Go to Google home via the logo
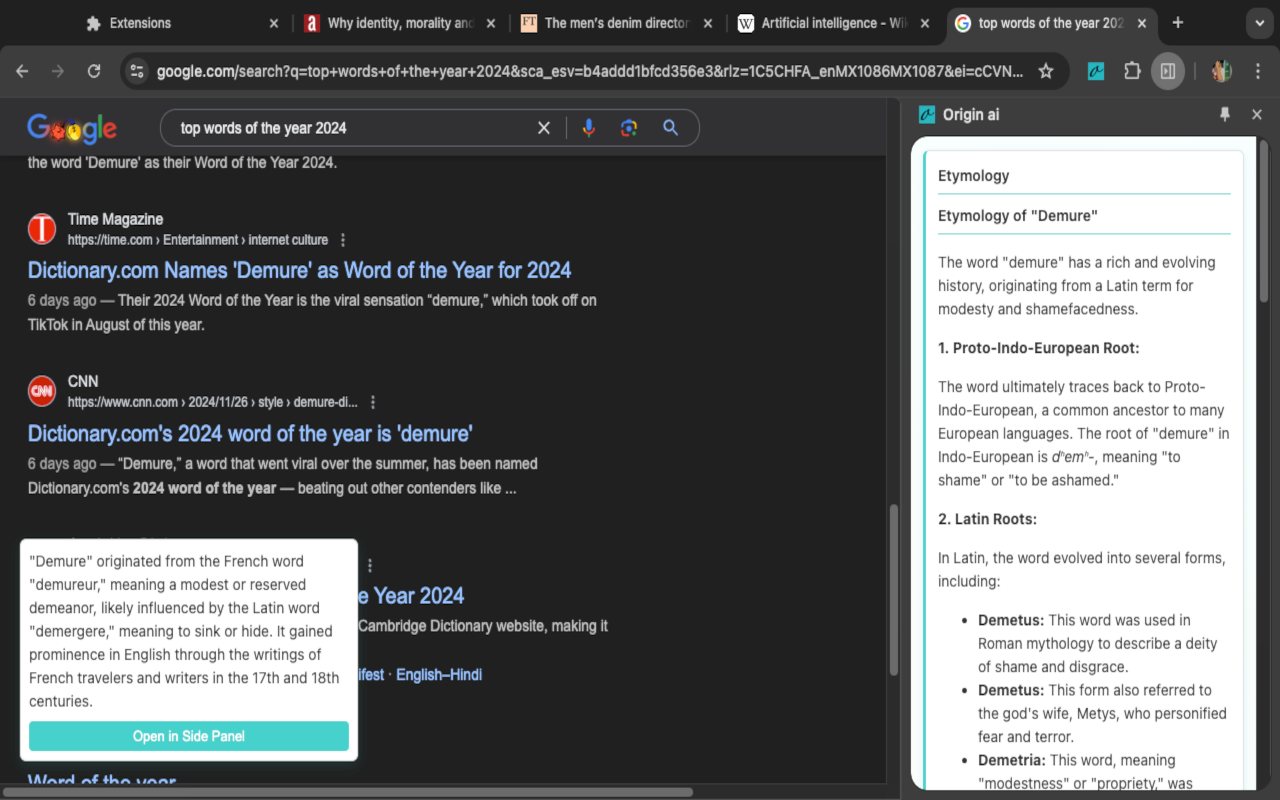This screenshot has width=1280, height=800. 72,129
